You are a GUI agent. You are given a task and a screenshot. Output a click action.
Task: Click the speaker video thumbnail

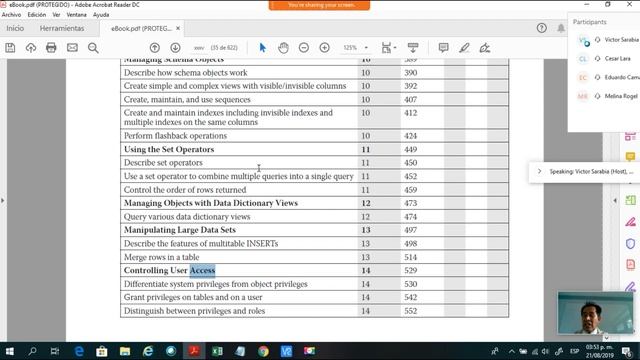tap(596, 313)
